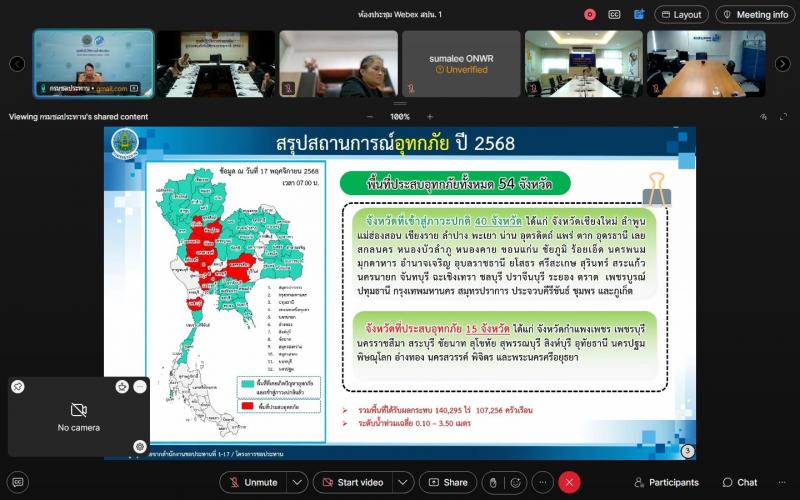This screenshot has width=800, height=500.
Task: Click the red recording indicator icon
Action: [x=590, y=15]
